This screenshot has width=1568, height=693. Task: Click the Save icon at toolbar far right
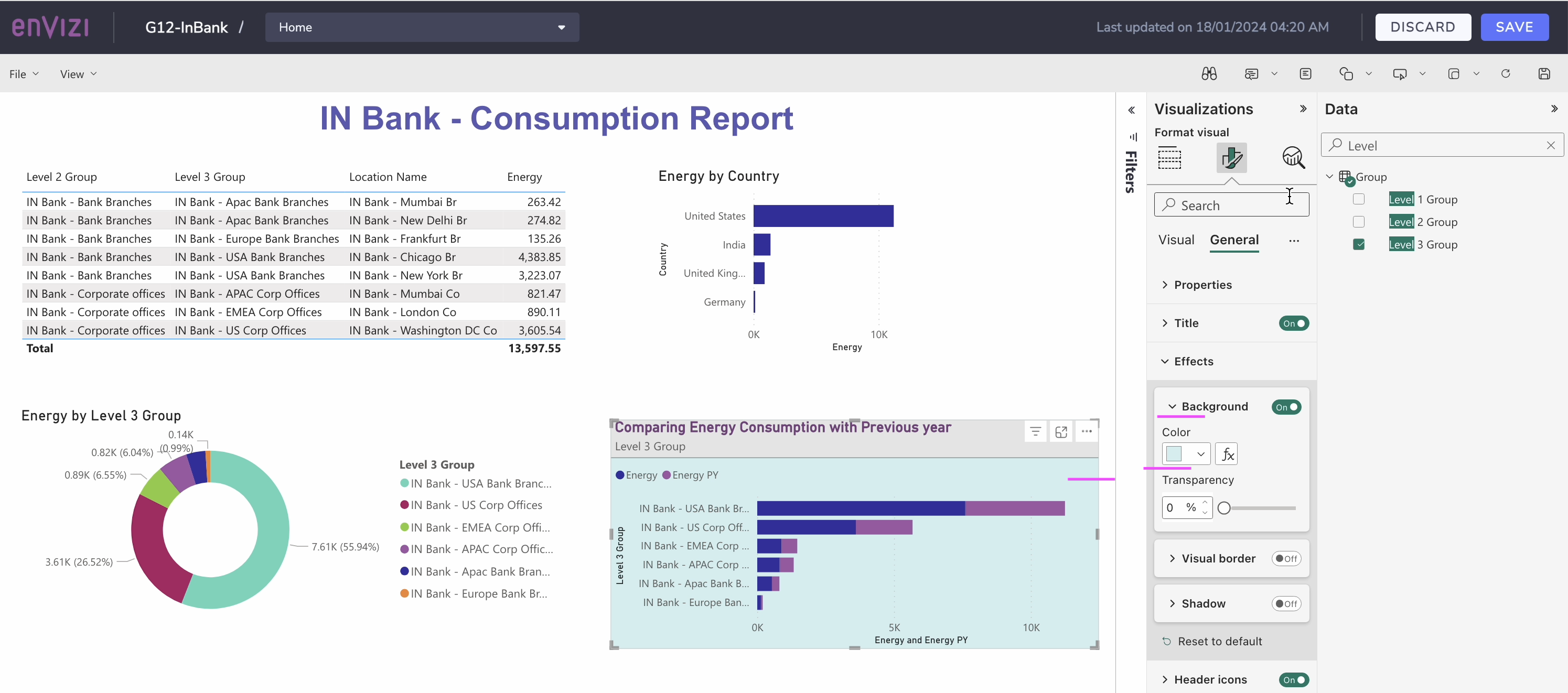point(1545,73)
